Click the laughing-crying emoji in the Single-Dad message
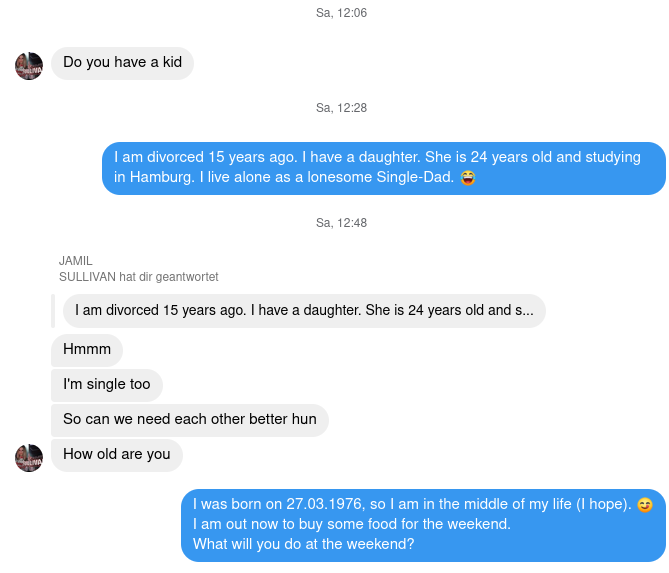 pos(468,177)
